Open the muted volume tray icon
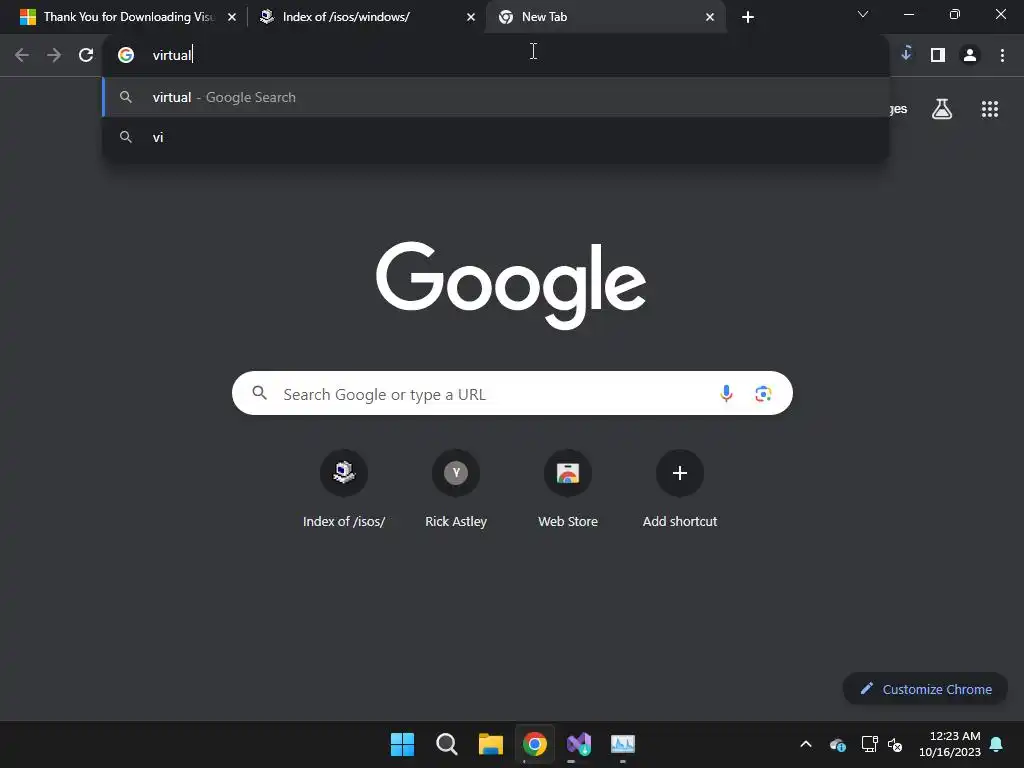This screenshot has height=768, width=1024. 895,744
